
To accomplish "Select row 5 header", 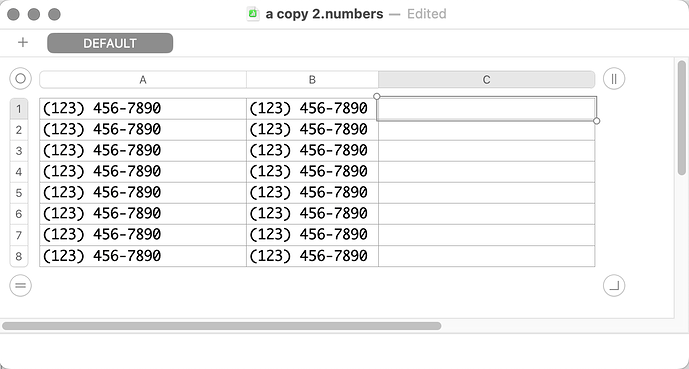I will [x=19, y=193].
